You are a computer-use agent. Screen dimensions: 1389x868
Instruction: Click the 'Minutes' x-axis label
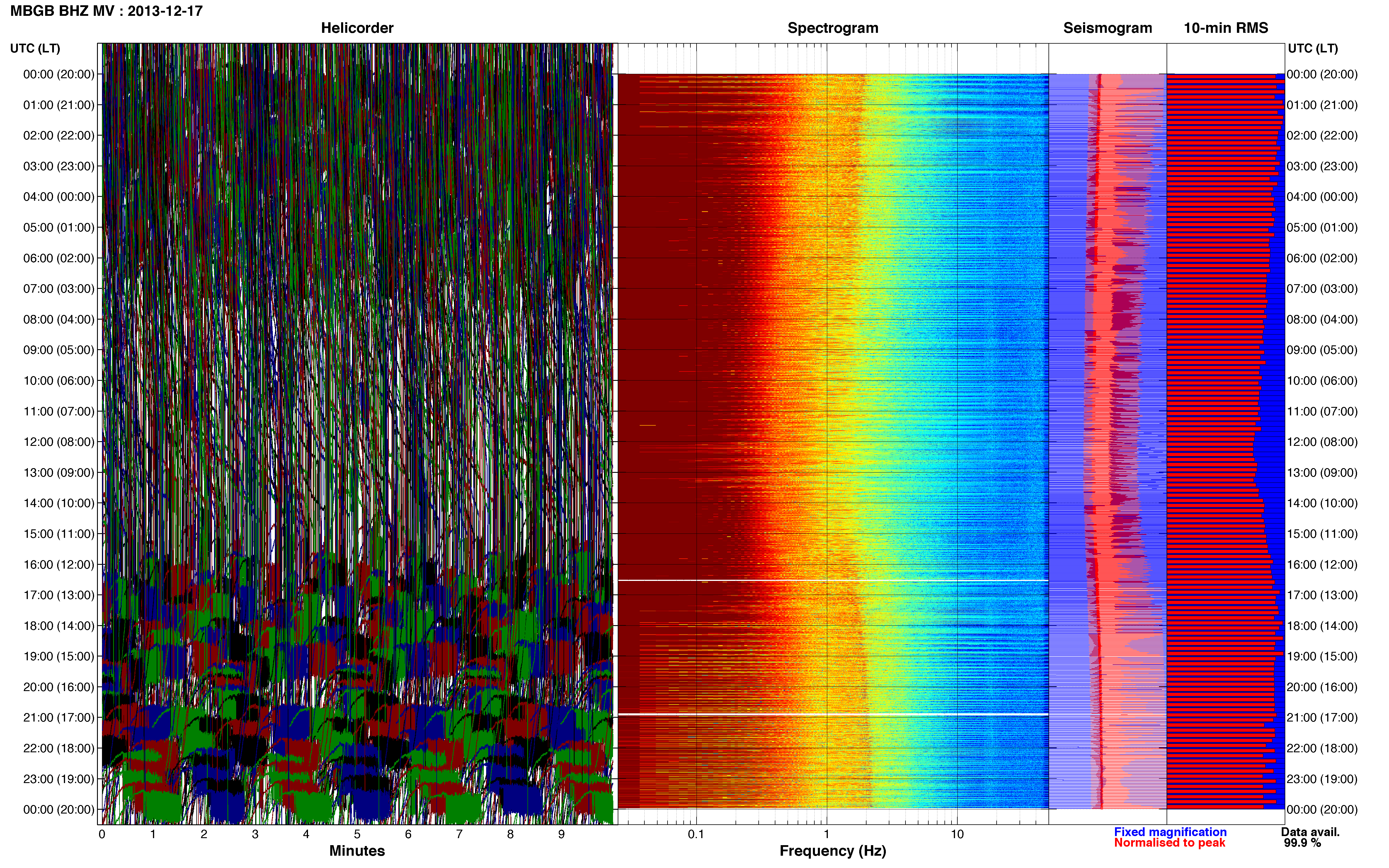[357, 851]
